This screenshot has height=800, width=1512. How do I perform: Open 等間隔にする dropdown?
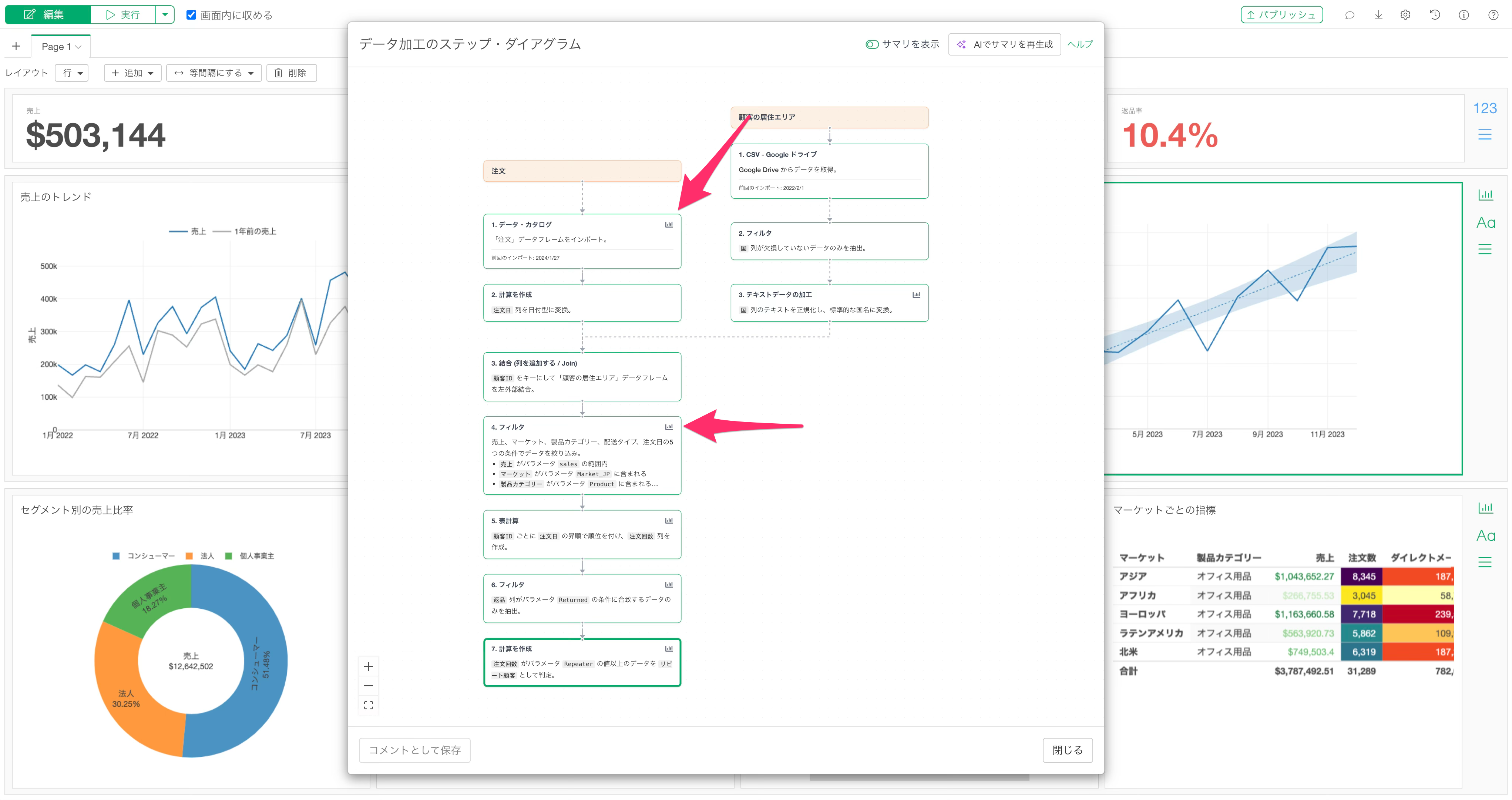coord(214,73)
